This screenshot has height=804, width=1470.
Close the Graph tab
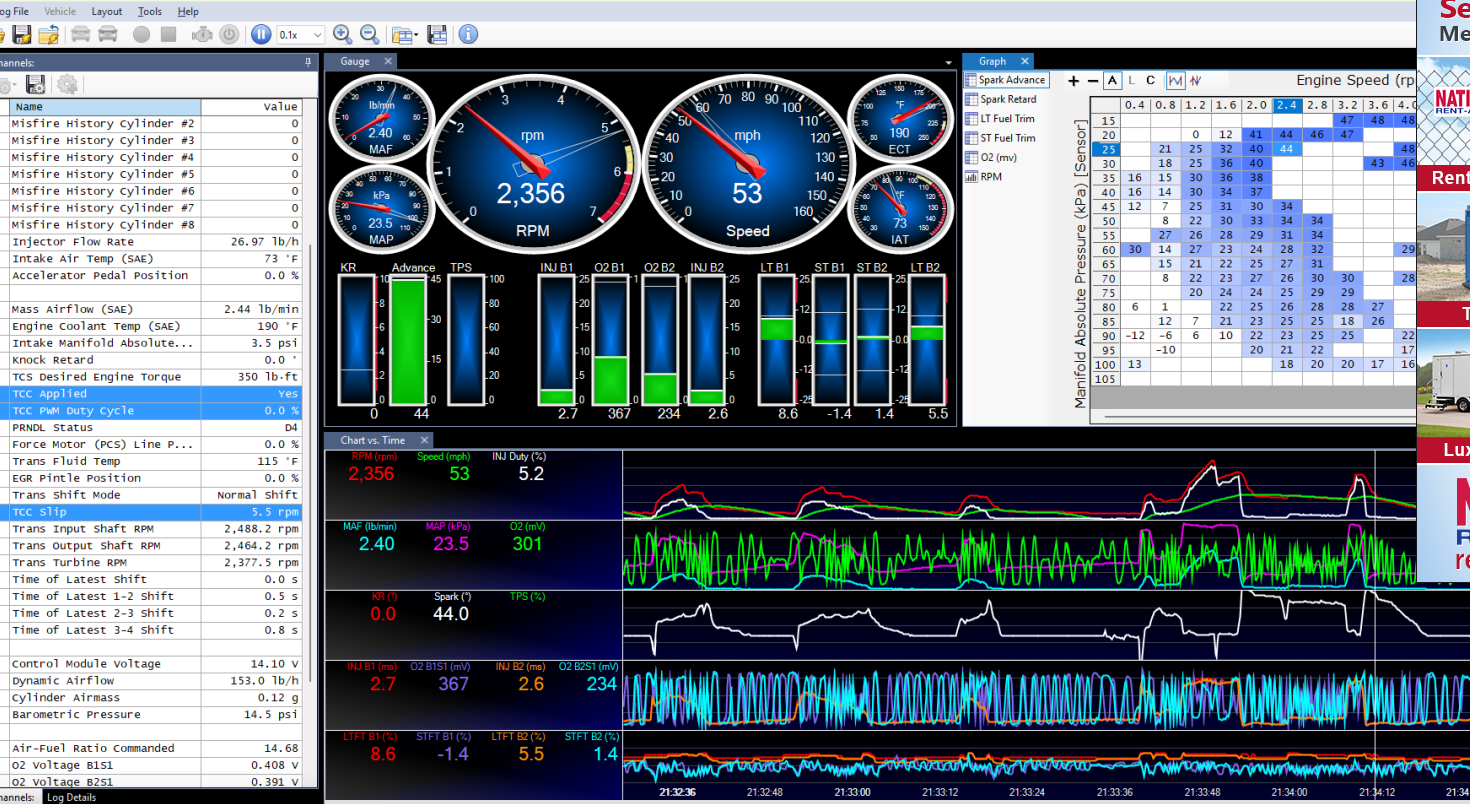tap(1025, 61)
